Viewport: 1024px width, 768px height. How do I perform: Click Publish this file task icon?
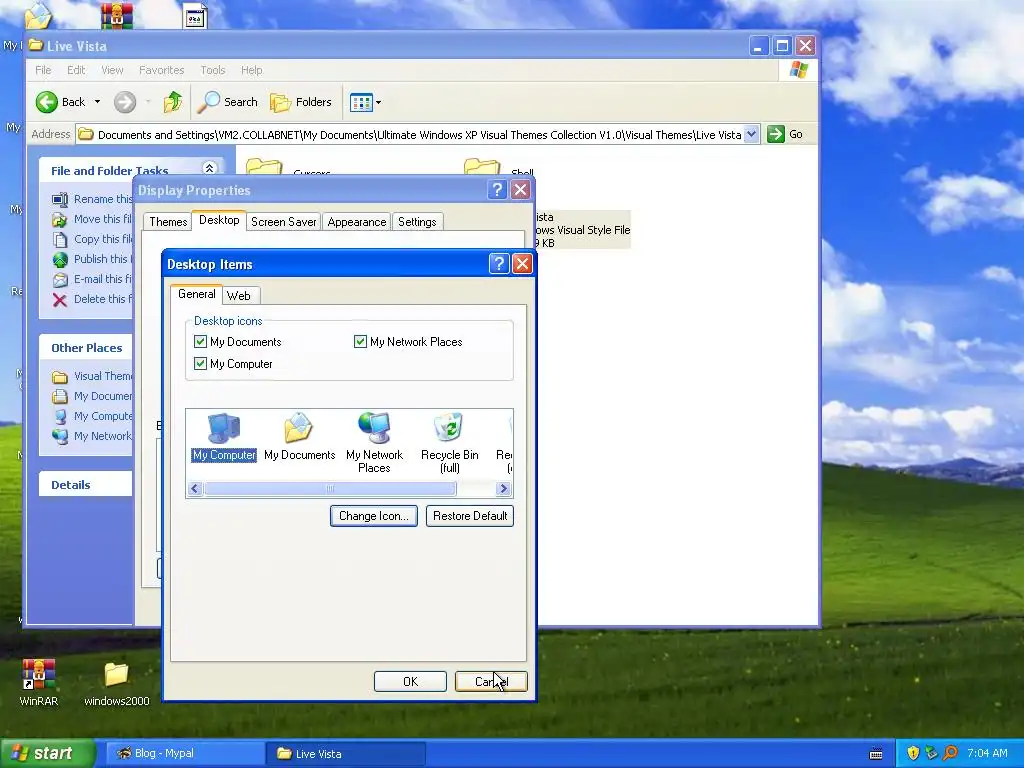[60, 259]
